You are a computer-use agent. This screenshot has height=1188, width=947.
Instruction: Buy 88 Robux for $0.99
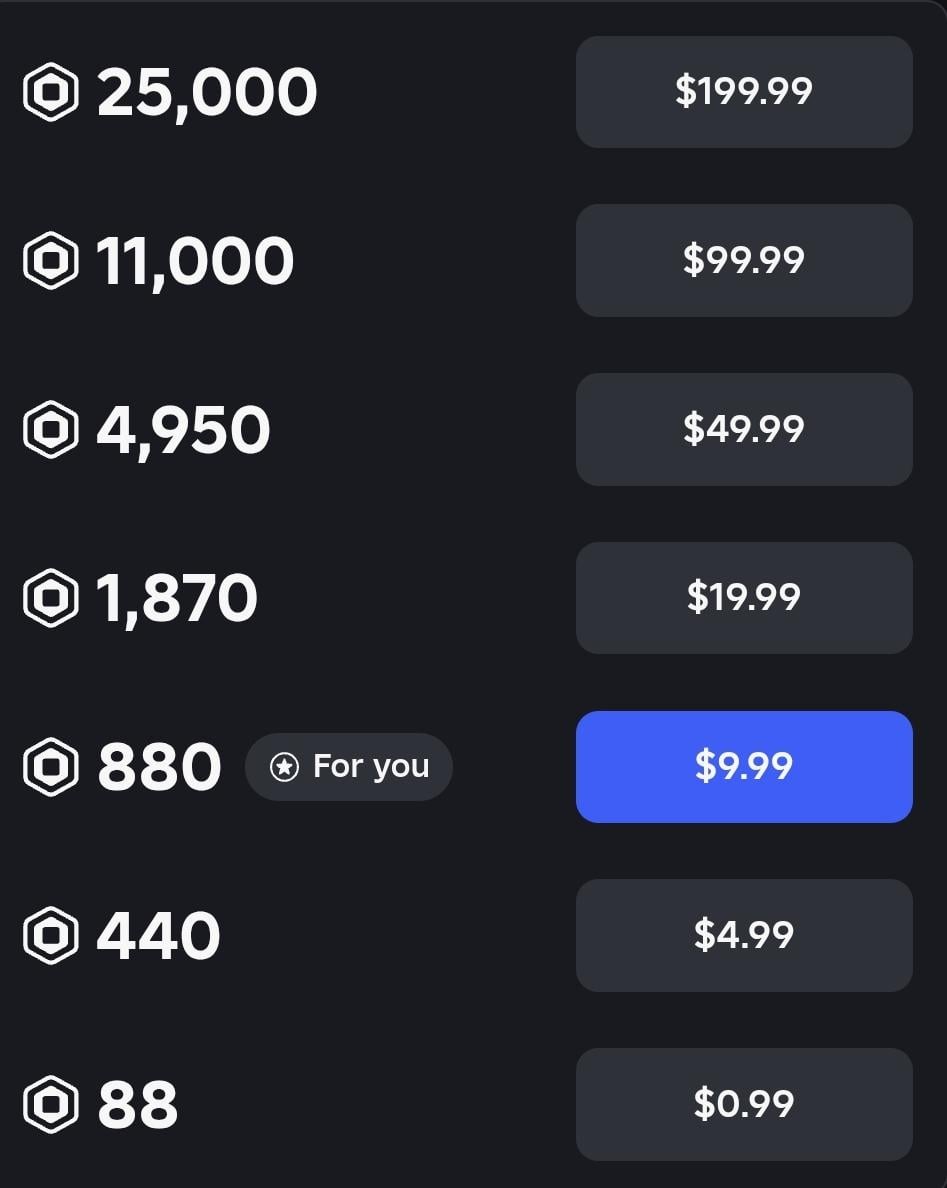[x=744, y=1104]
